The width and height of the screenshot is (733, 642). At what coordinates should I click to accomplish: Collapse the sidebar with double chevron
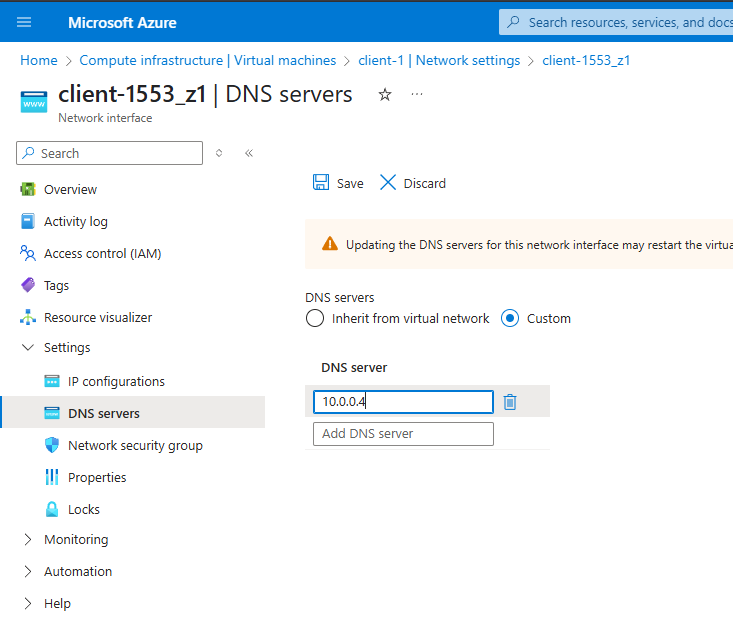(249, 153)
